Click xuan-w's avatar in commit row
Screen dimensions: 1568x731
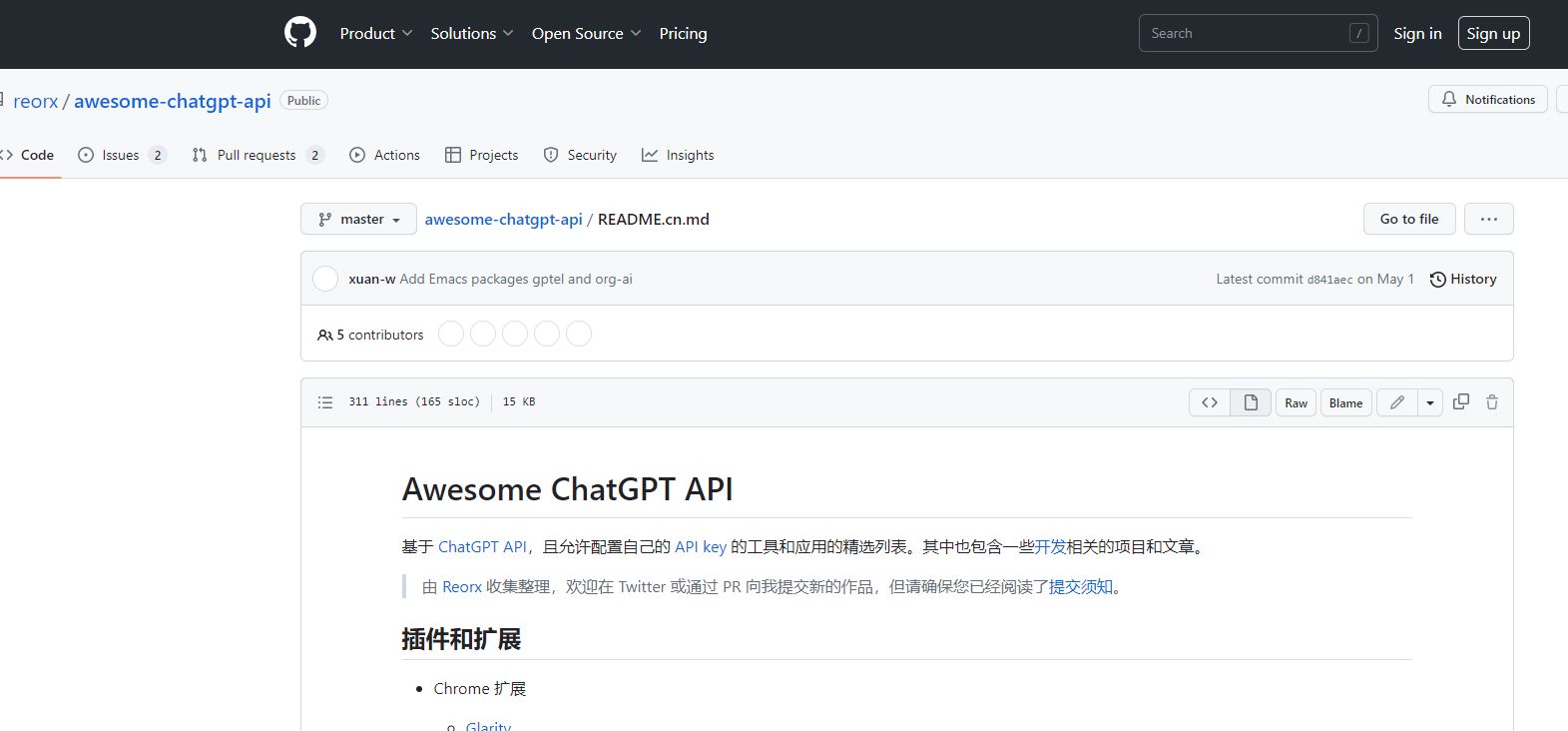click(325, 279)
